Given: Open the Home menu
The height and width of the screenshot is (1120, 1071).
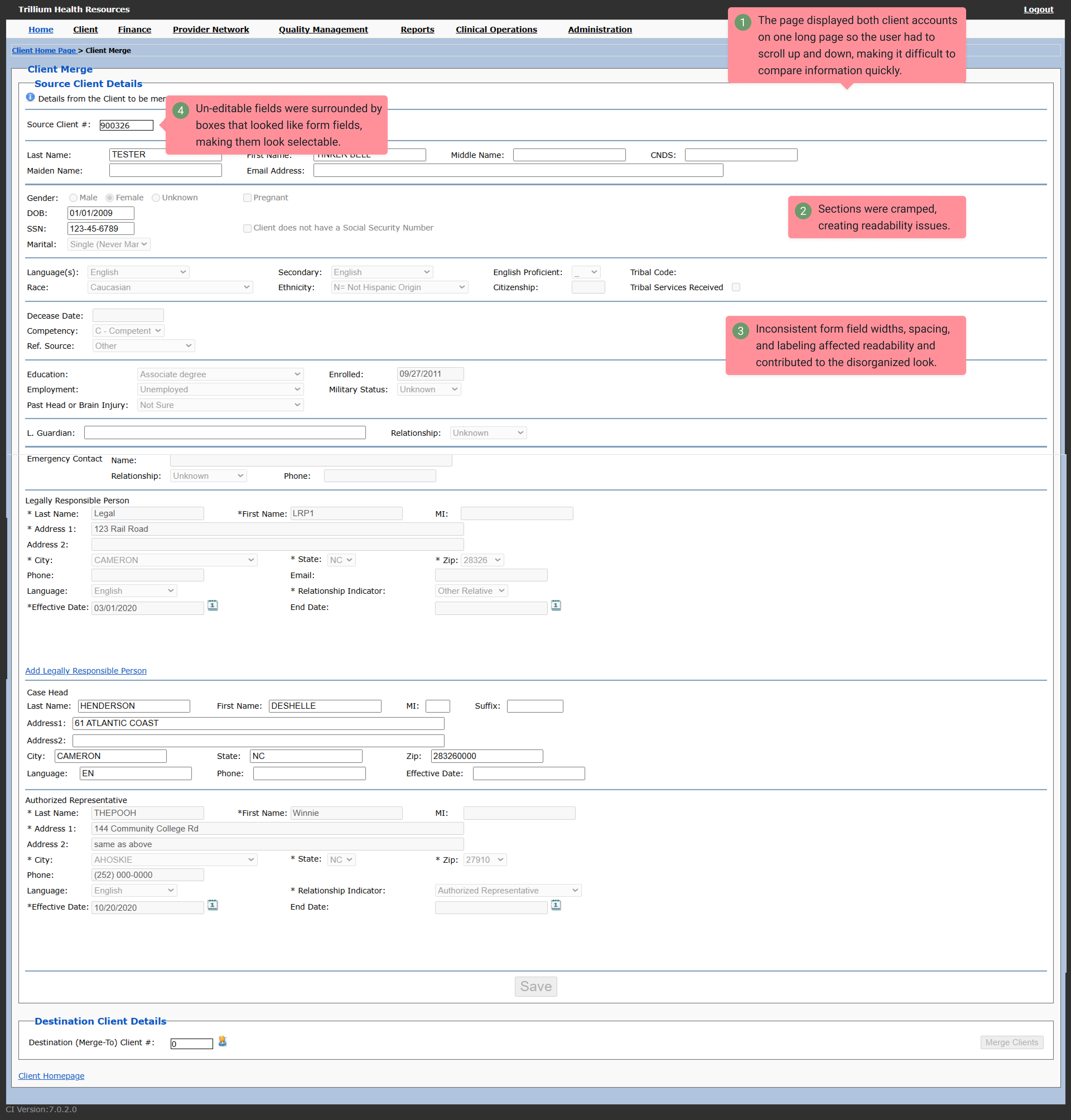Looking at the screenshot, I should (40, 30).
